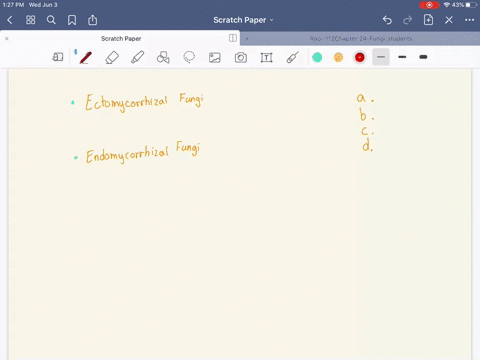The image size is (480, 360).
Task: Open the more options menu
Action: click(469, 20)
